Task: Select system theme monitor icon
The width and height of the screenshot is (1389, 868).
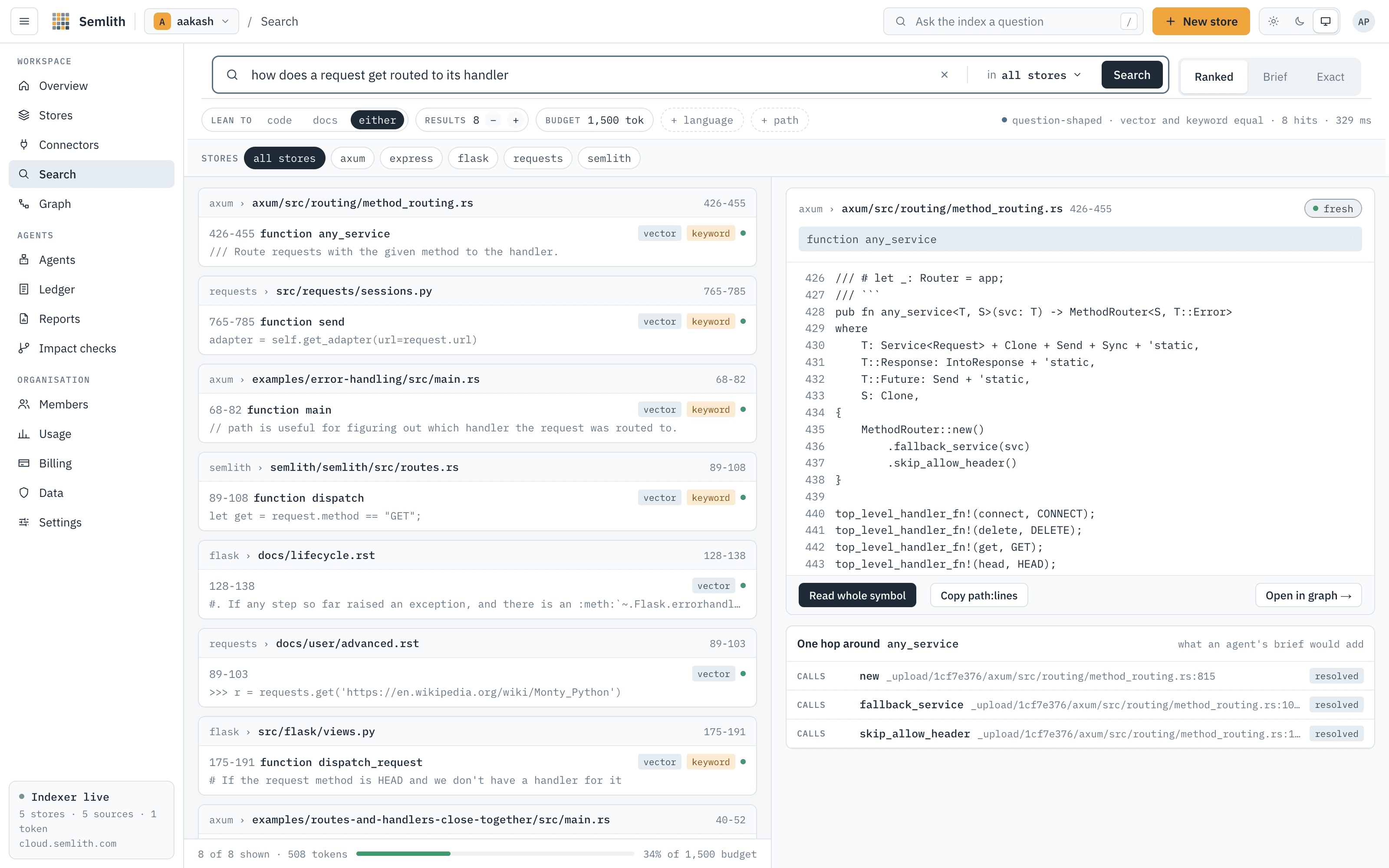Action: pyautogui.click(x=1326, y=21)
